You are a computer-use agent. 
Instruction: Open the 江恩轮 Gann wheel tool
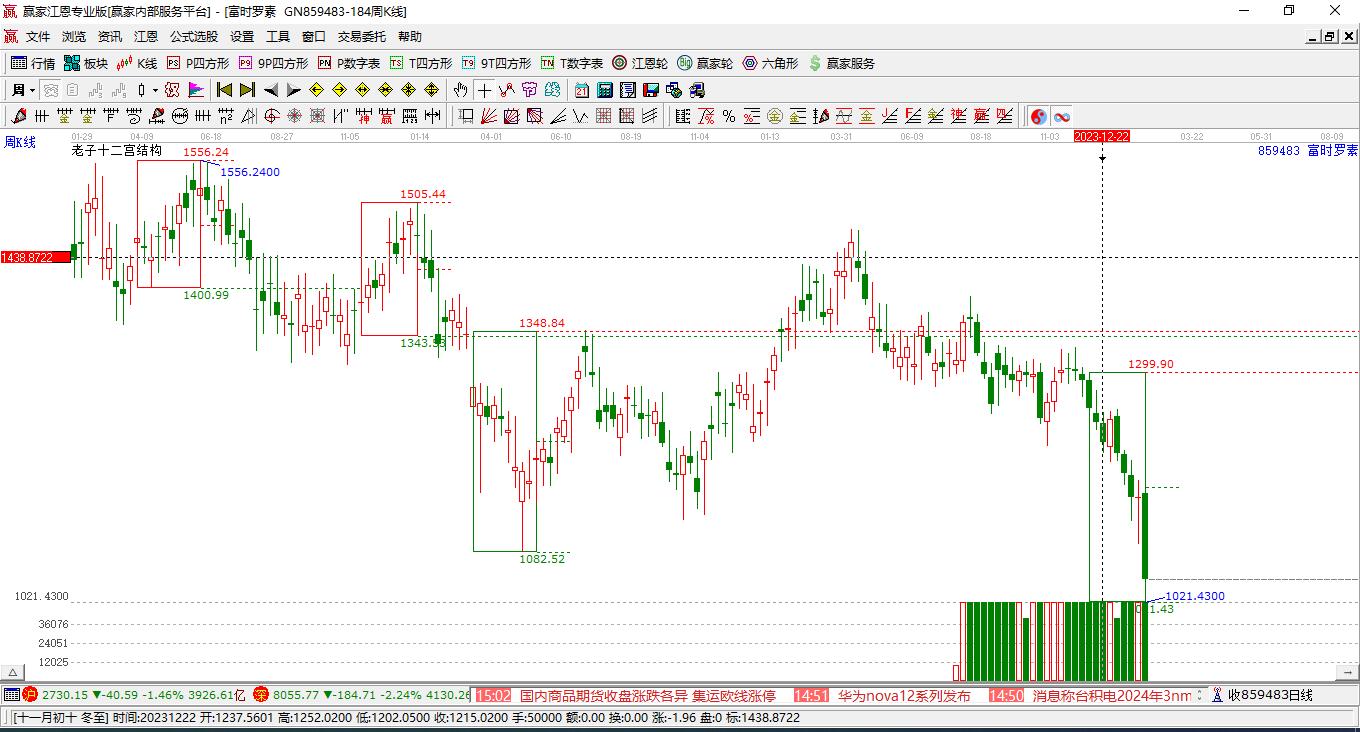pos(640,63)
